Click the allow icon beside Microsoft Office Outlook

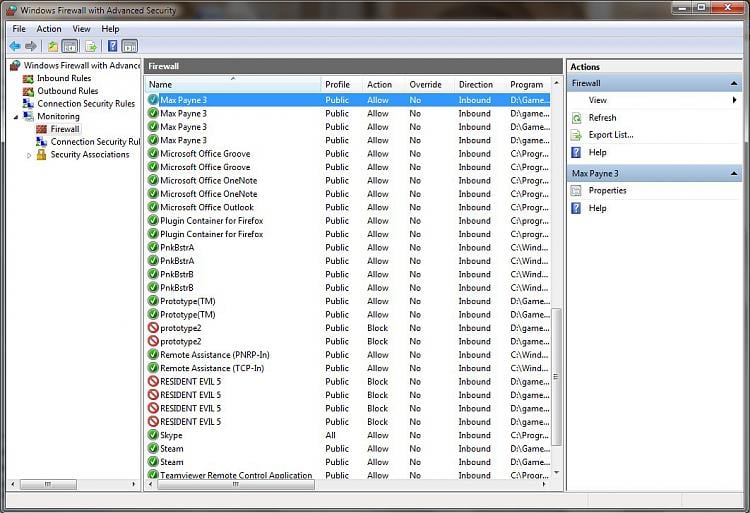point(153,207)
